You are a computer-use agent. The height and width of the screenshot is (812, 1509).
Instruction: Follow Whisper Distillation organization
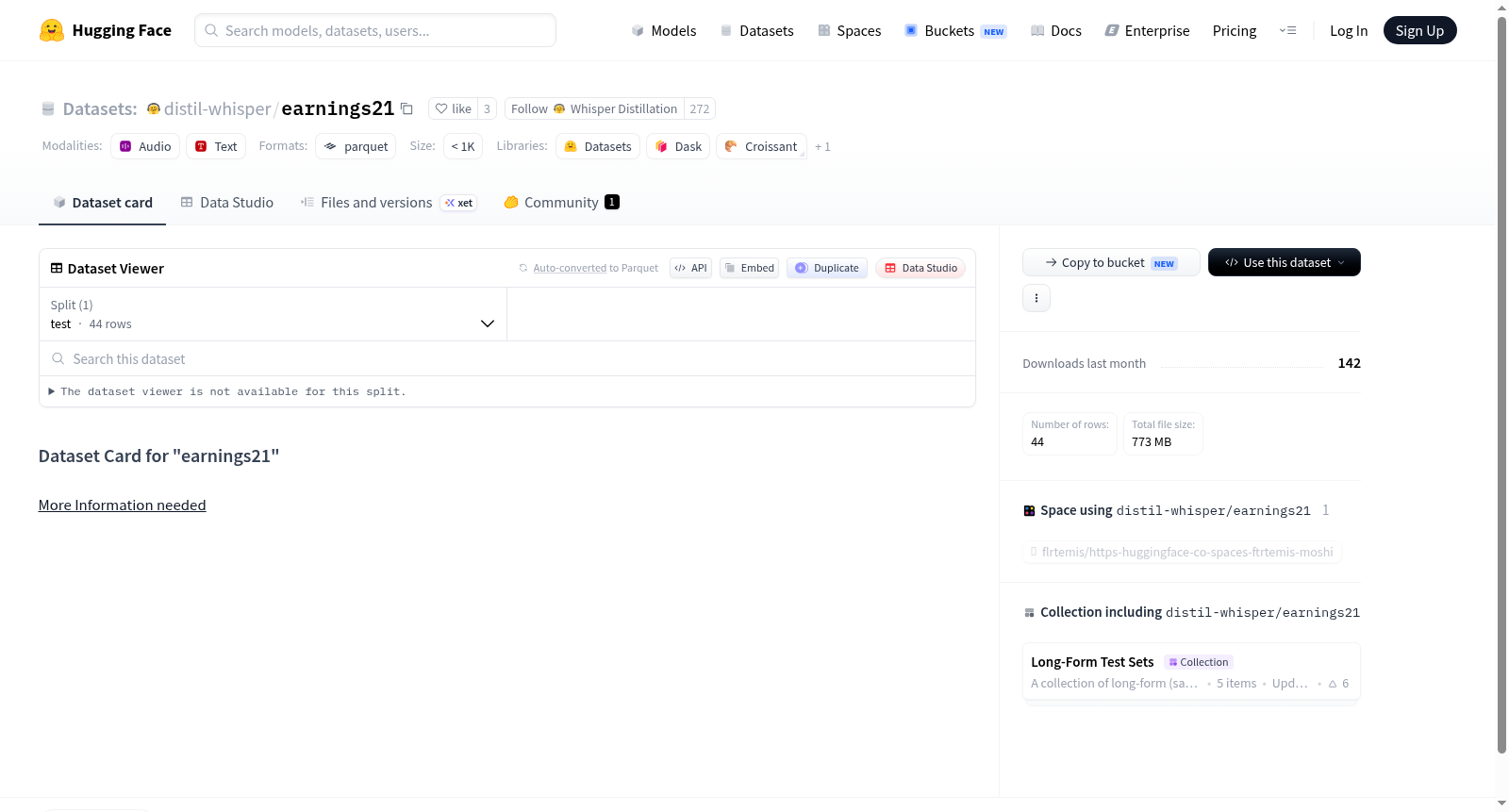[594, 108]
